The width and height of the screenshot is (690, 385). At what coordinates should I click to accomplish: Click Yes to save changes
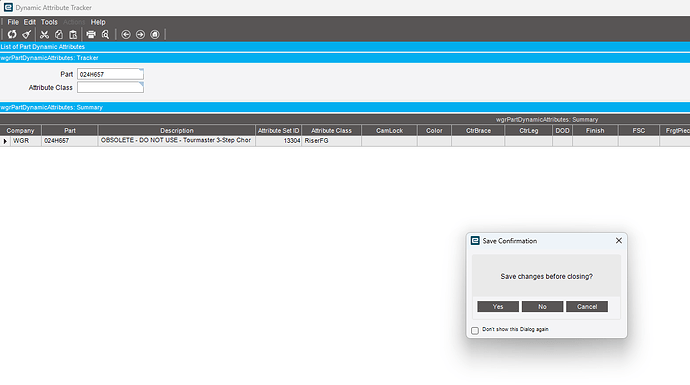(x=498, y=307)
